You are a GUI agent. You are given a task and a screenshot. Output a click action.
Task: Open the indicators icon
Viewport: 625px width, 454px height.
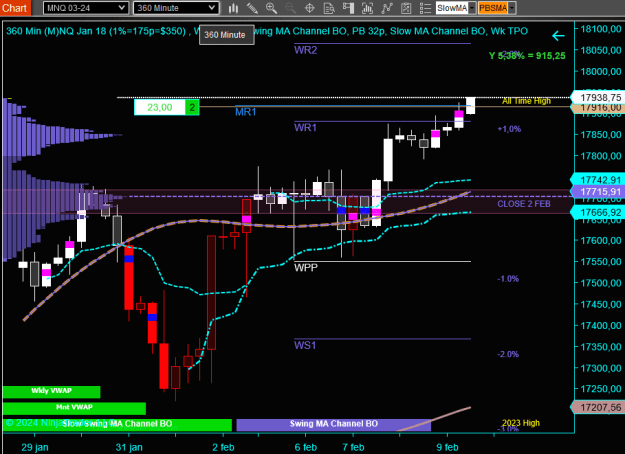pos(387,8)
